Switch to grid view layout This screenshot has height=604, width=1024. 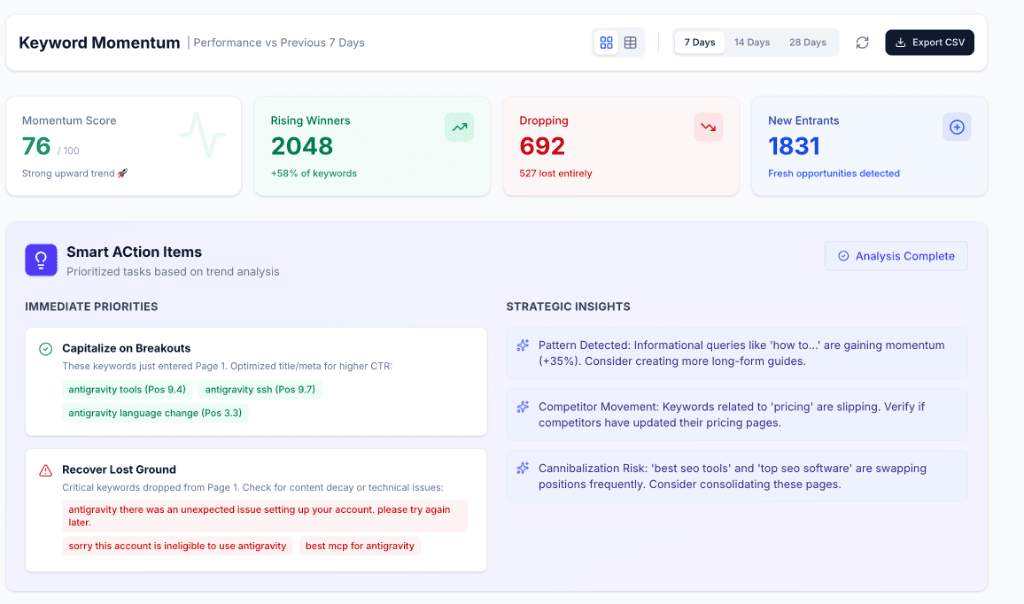click(606, 42)
